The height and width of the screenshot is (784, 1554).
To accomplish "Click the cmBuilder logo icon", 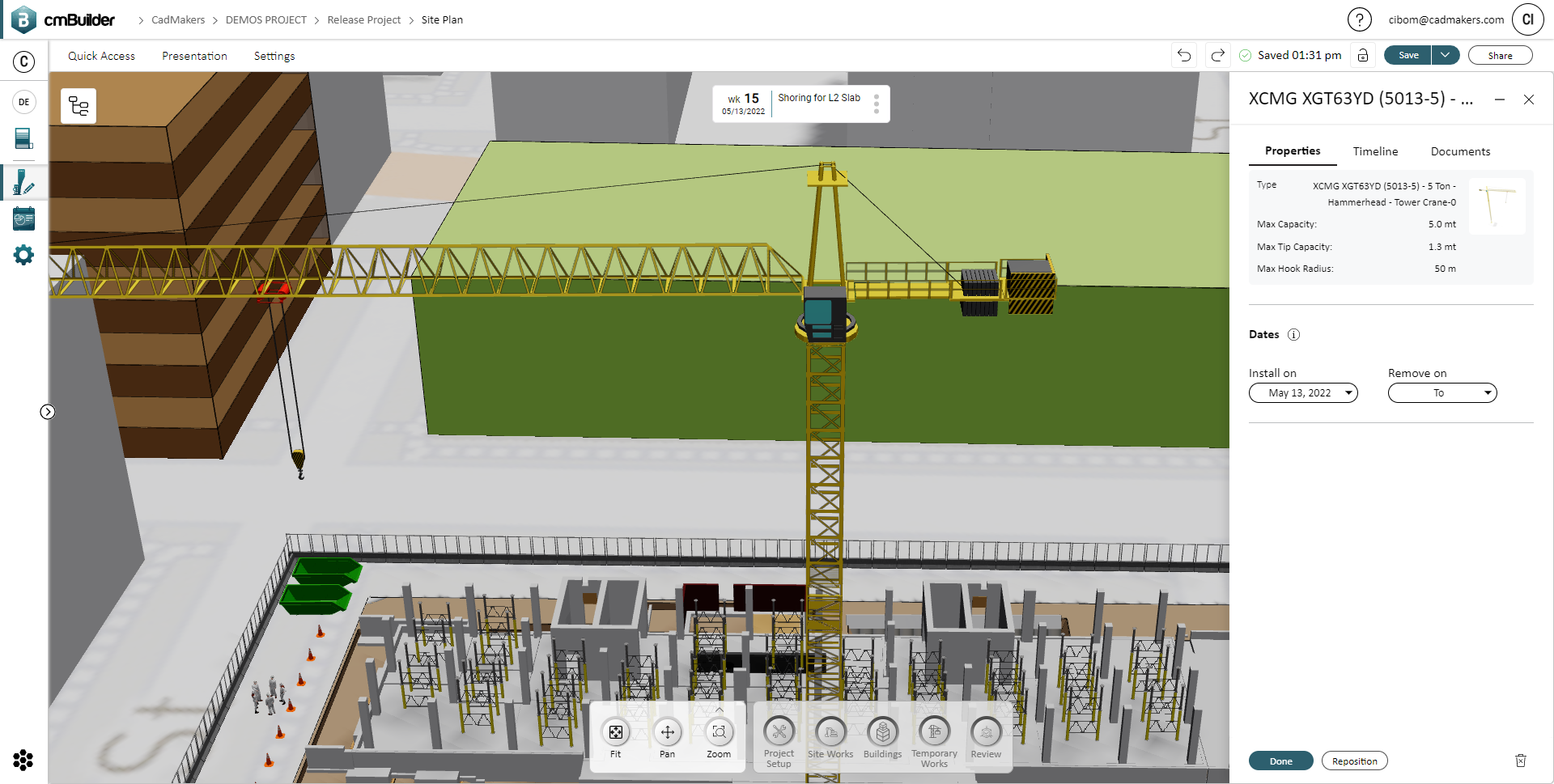I will click(24, 19).
